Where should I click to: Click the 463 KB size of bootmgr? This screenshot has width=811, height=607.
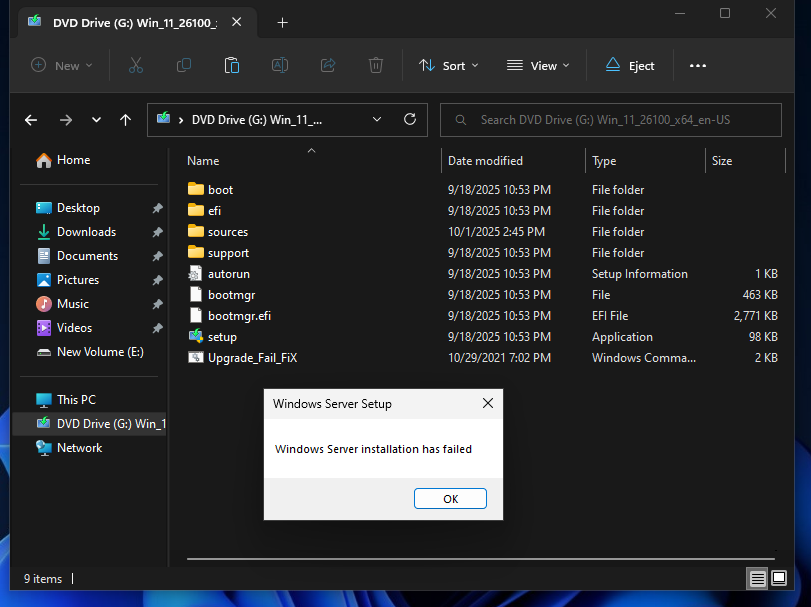click(760, 295)
